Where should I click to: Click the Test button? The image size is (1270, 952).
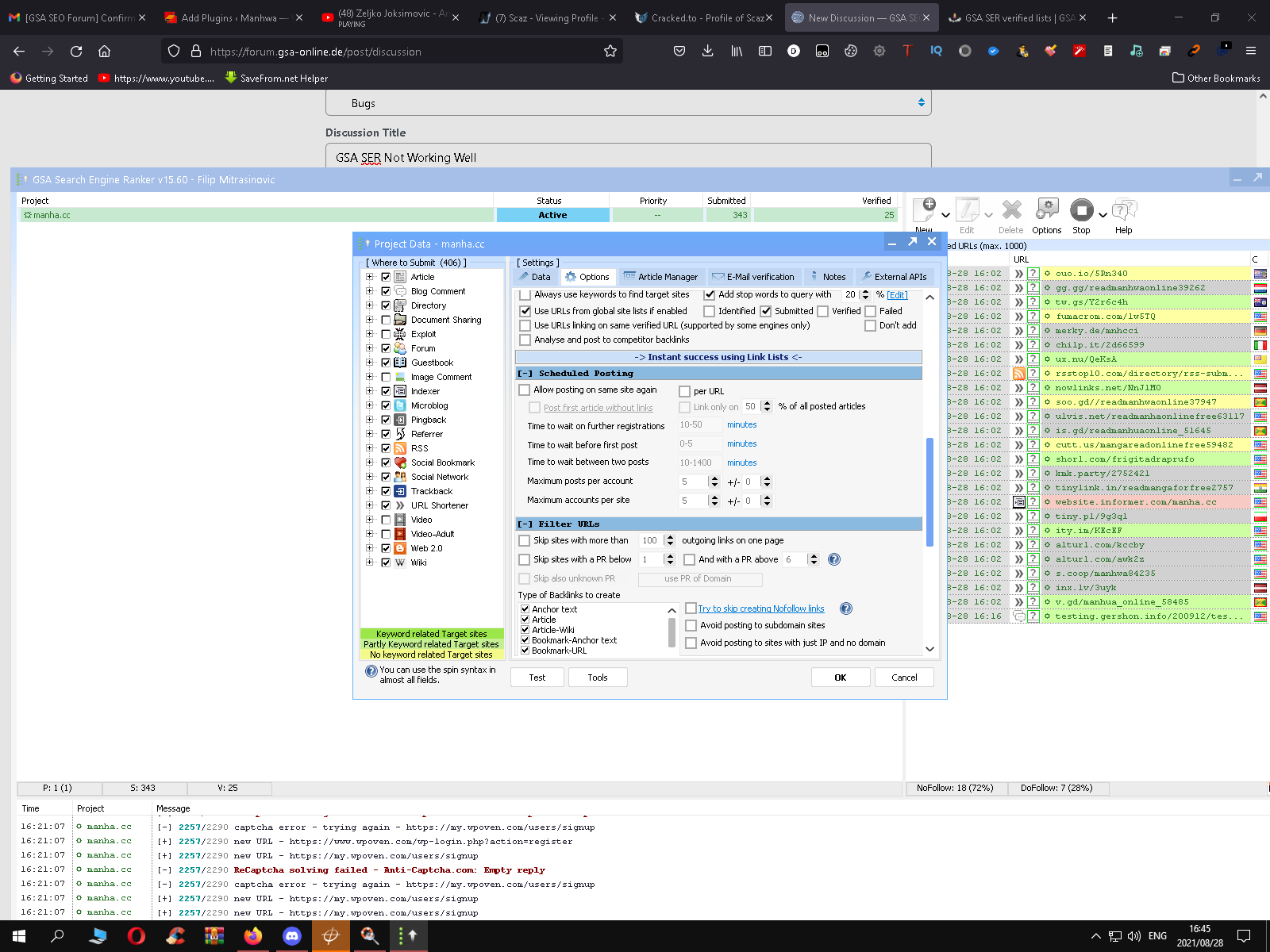537,678
